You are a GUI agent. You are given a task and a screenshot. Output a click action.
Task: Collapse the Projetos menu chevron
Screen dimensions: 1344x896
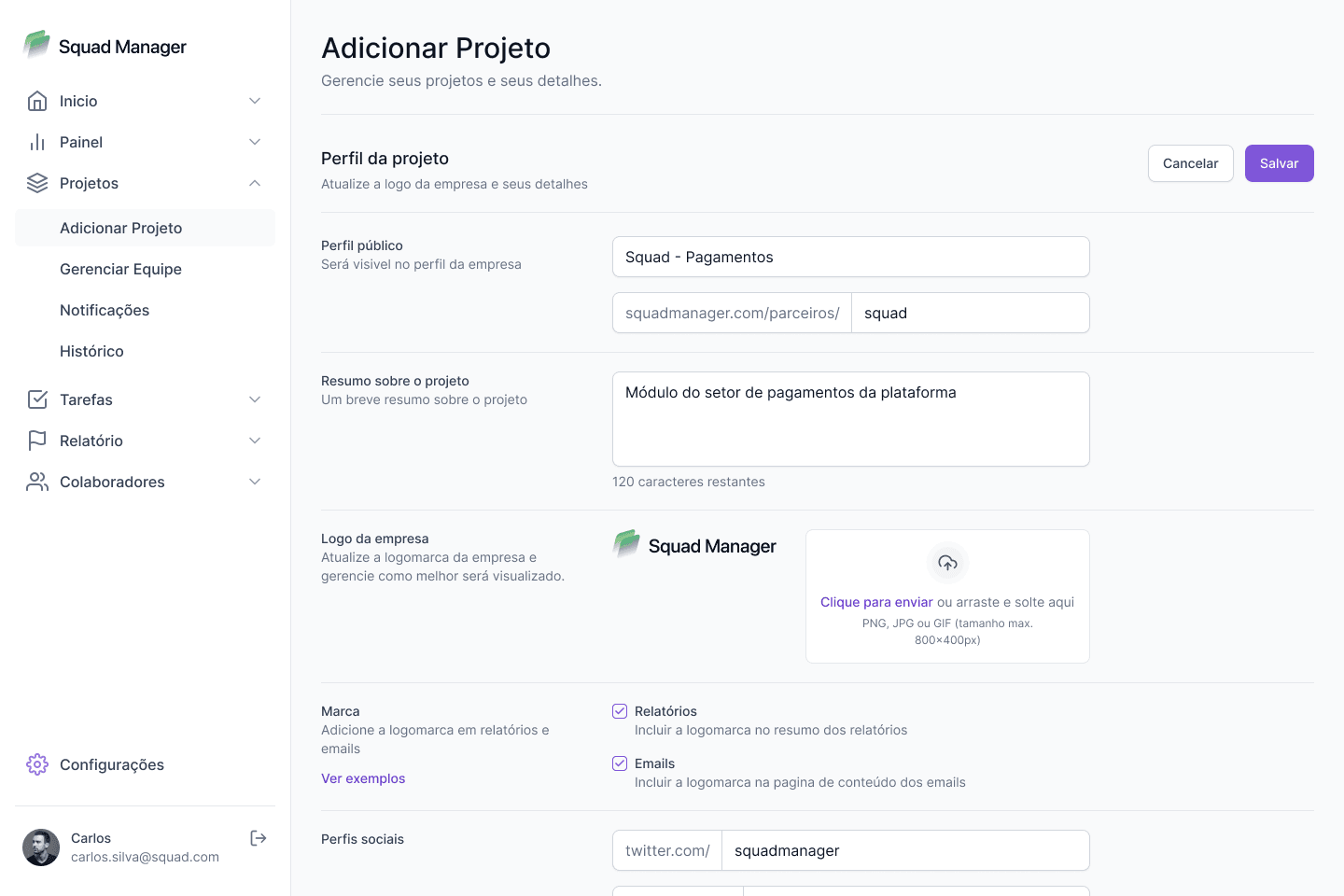tap(255, 183)
